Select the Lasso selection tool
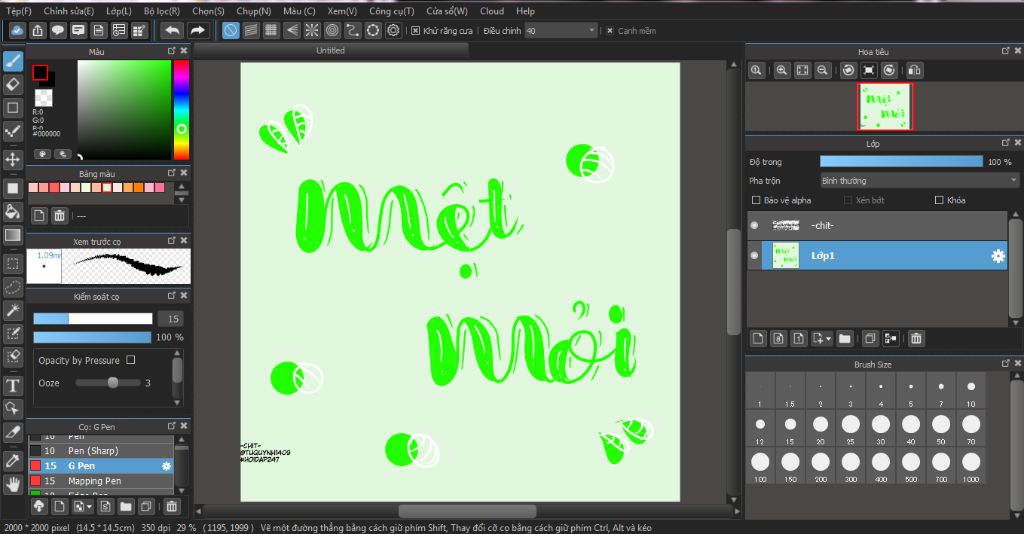 [x=12, y=287]
